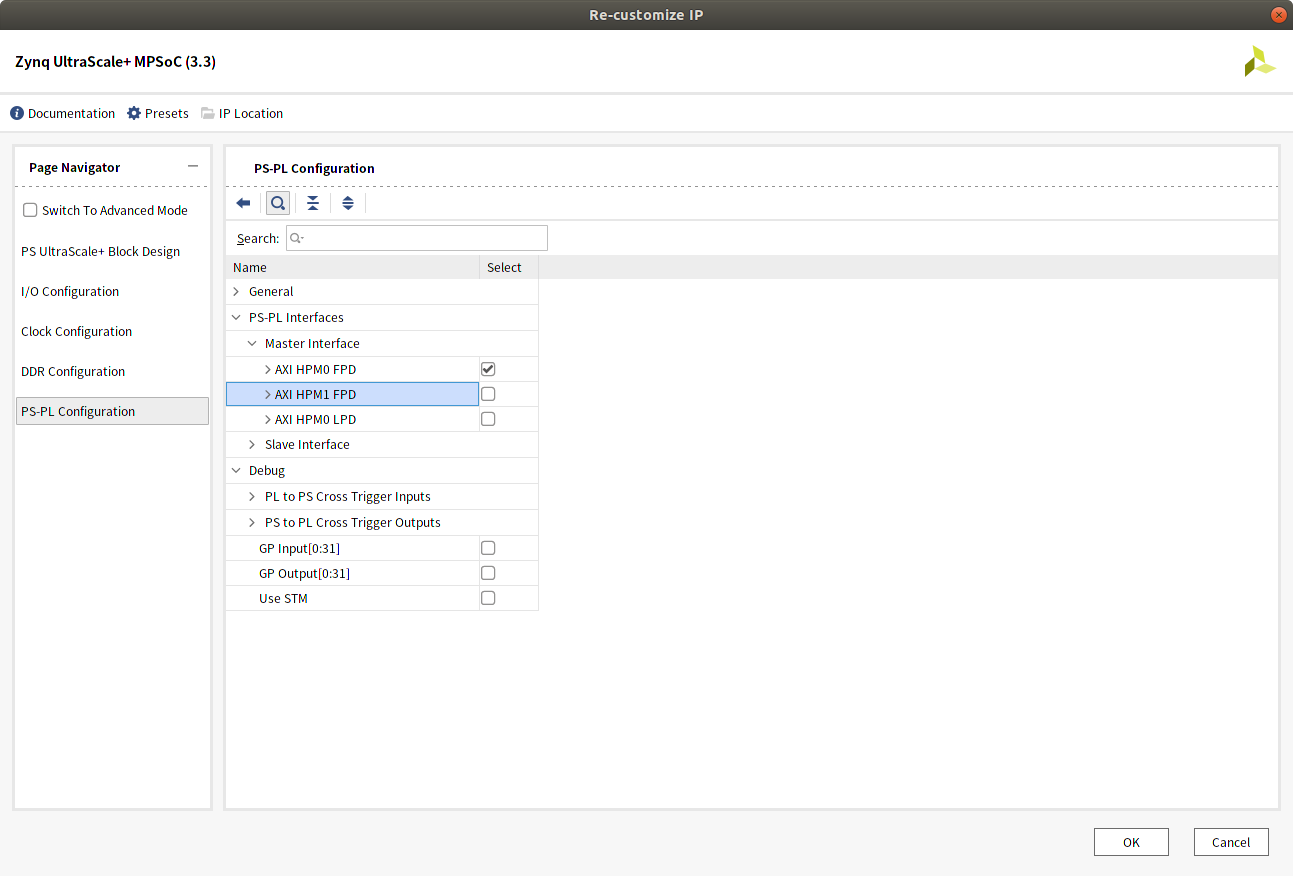Select the GP Input[0:31] row label
Viewport: 1293px width, 876px height.
(300, 548)
